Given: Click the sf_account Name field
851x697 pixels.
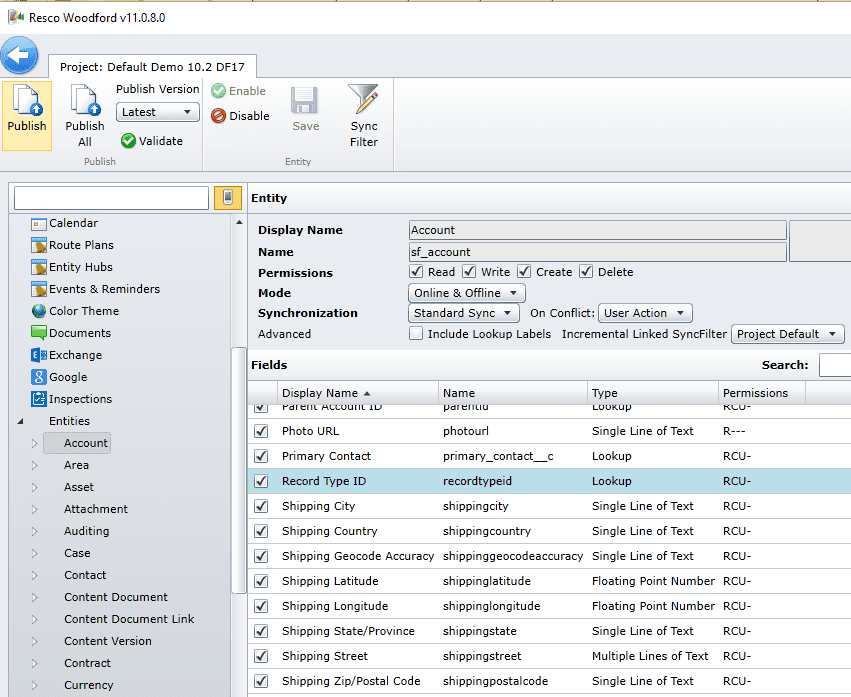Looking at the screenshot, I should [597, 252].
